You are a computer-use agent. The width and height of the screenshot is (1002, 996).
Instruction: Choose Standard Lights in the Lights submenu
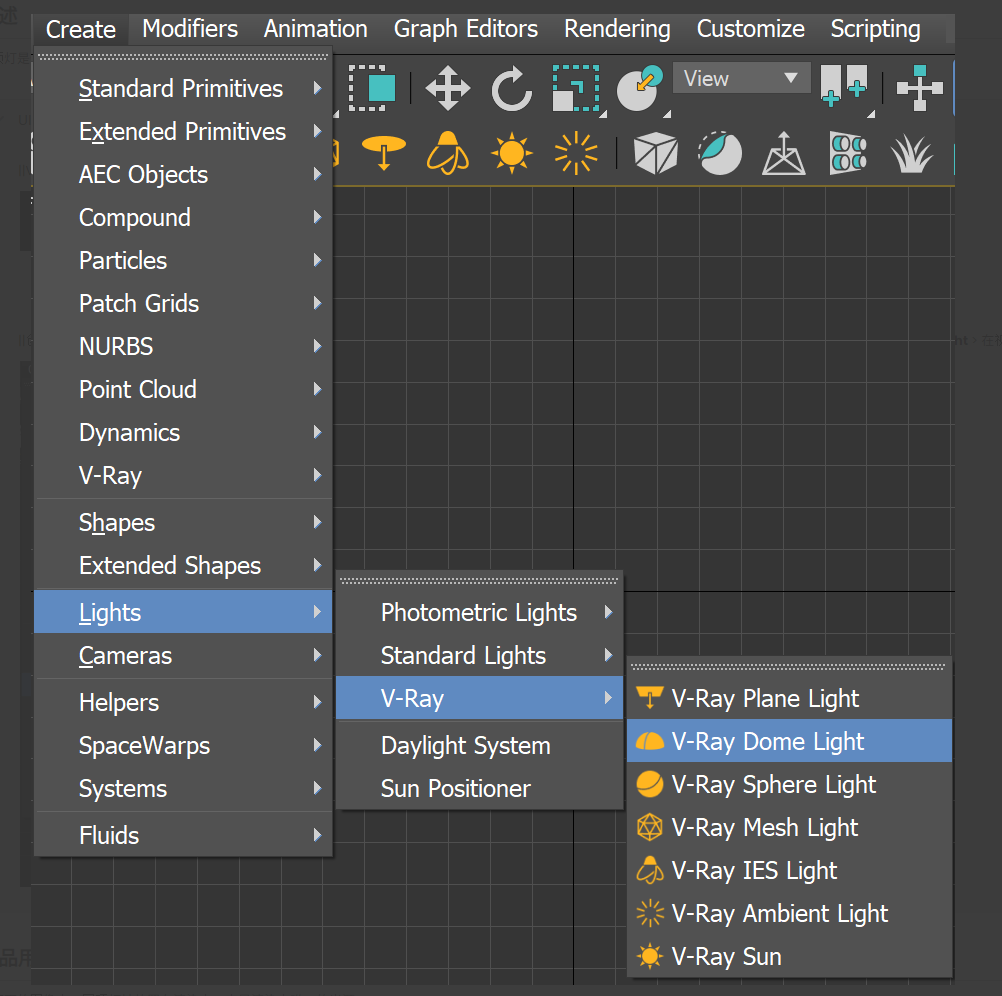[479, 655]
